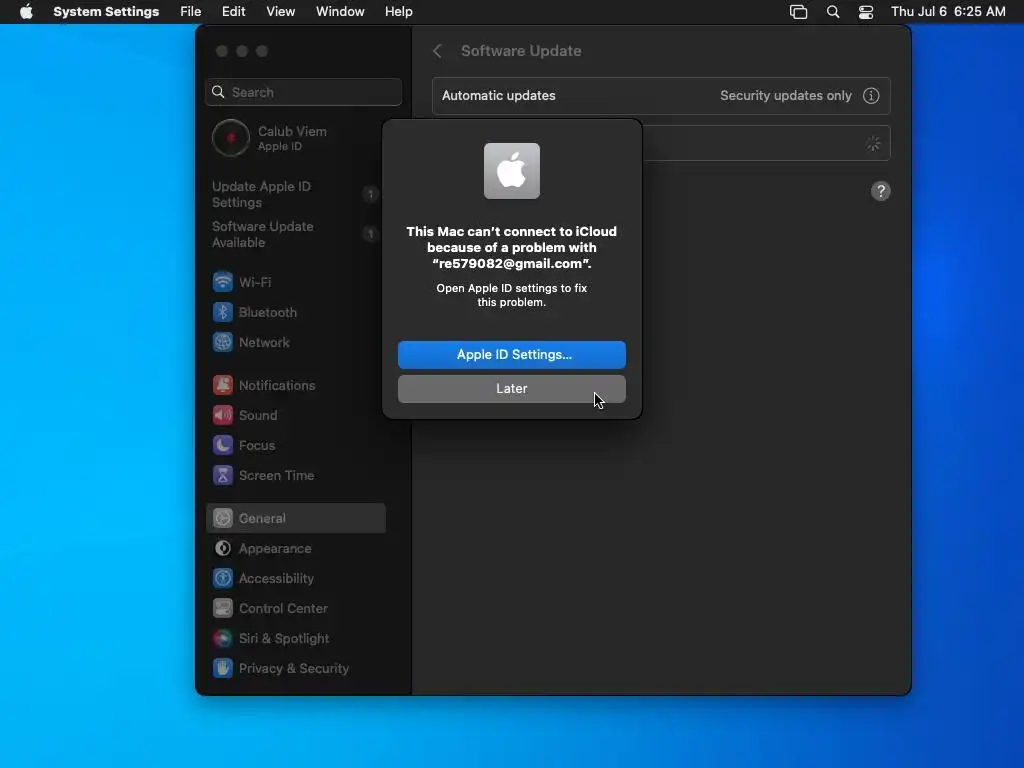Select the Appearance icon in the sidebar
The image size is (1024, 768).
coord(223,549)
